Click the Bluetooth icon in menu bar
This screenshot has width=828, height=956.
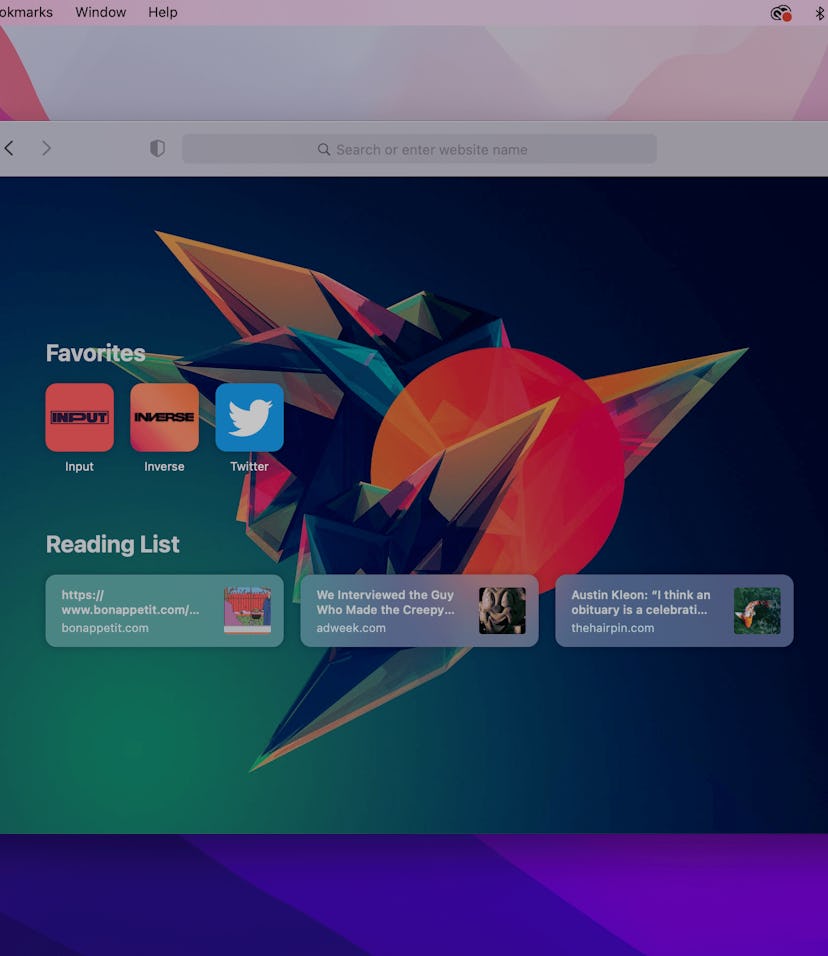[820, 13]
